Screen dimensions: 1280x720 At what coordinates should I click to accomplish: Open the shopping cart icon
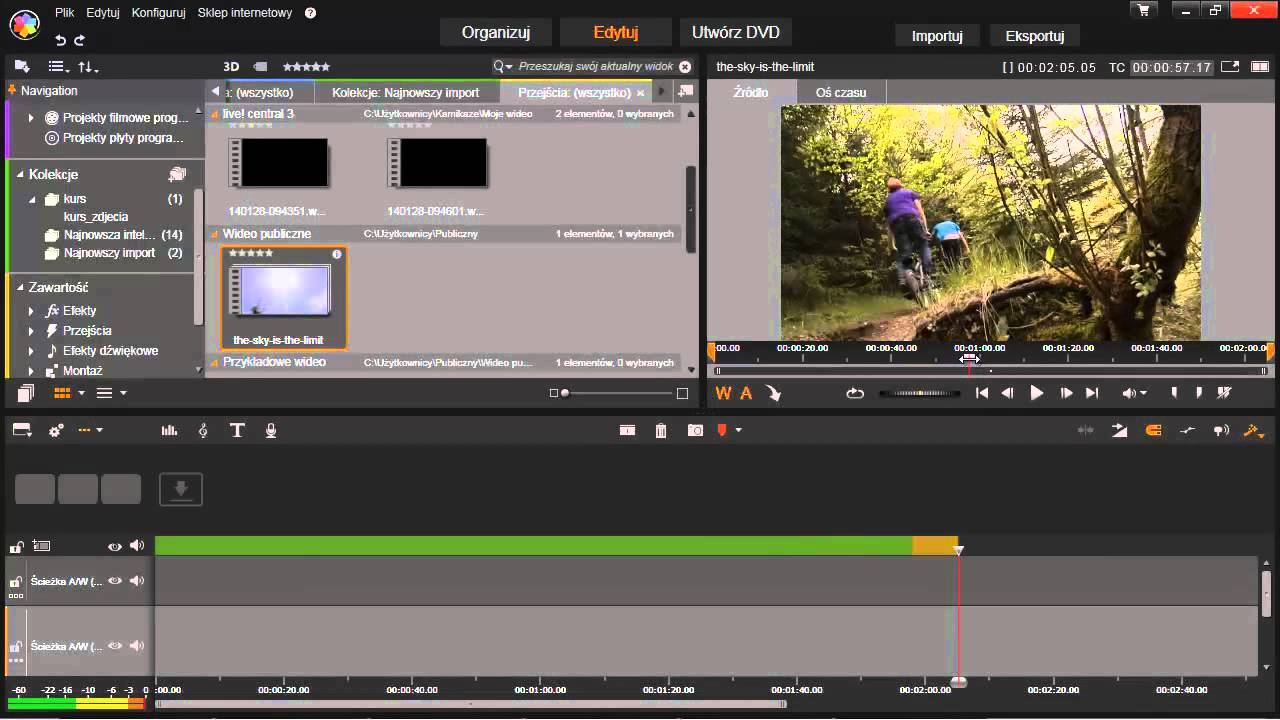(1144, 10)
